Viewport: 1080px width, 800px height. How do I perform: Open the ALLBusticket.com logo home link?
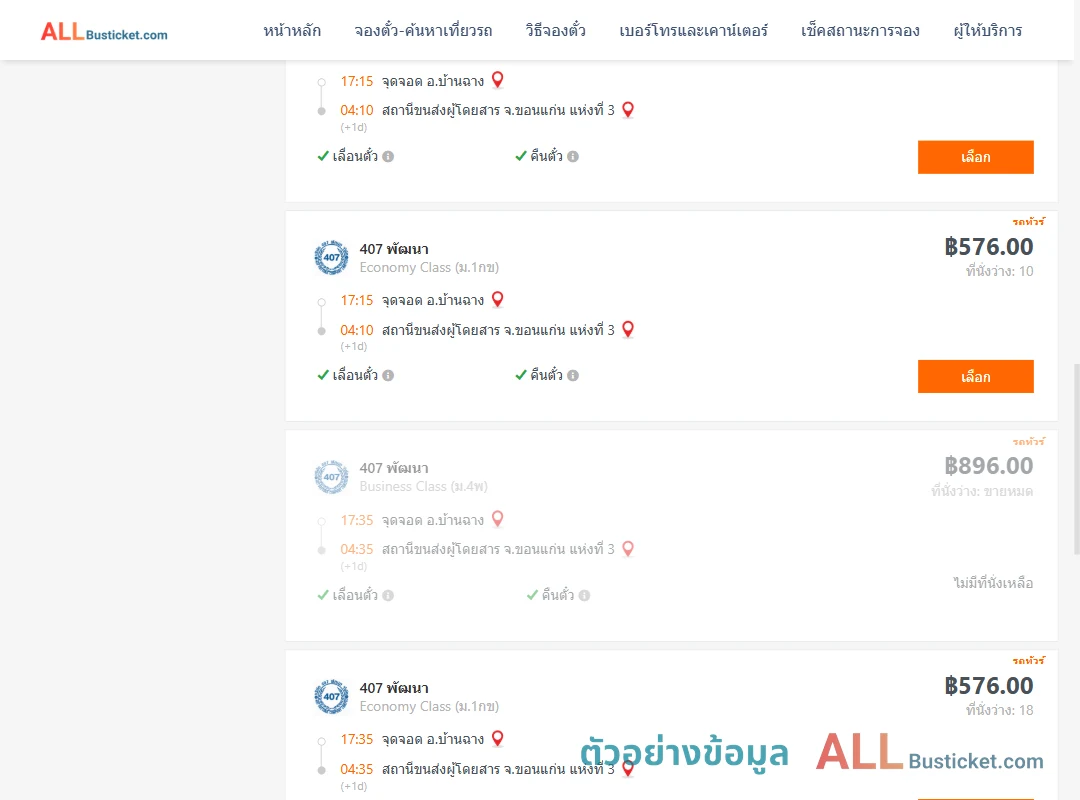tap(104, 32)
